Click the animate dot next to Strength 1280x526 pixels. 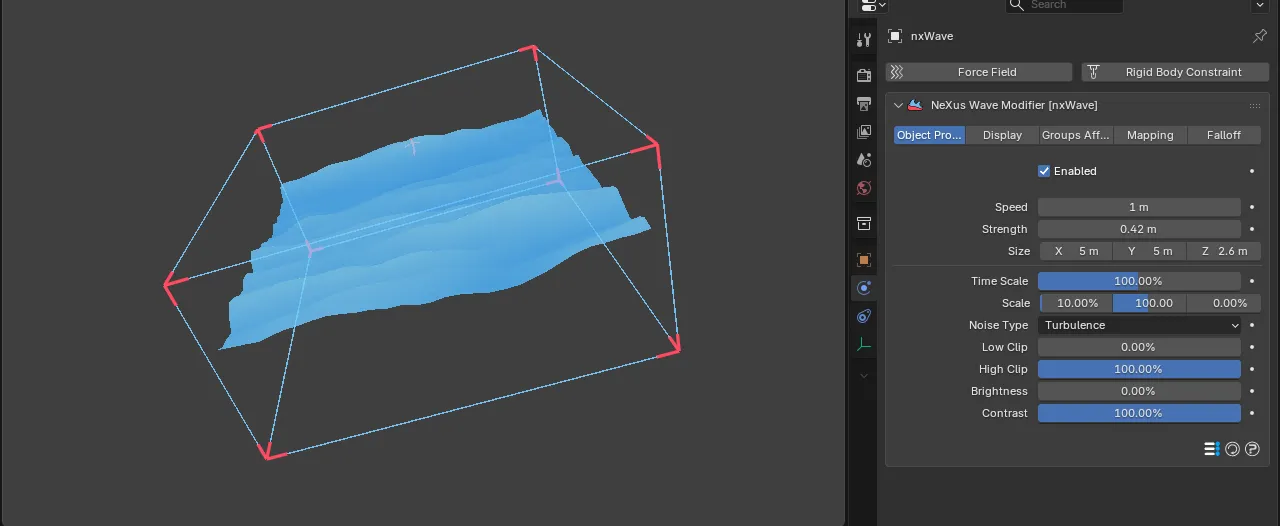pos(1252,229)
